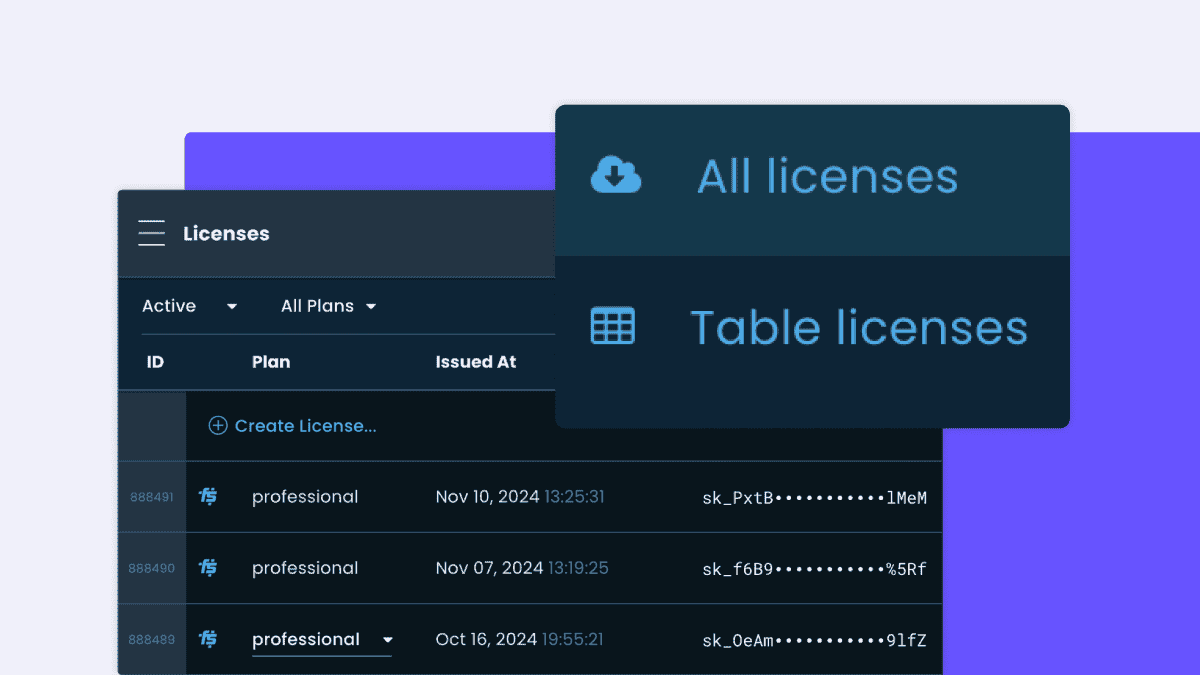Sort by the Plan column header

[271, 362]
